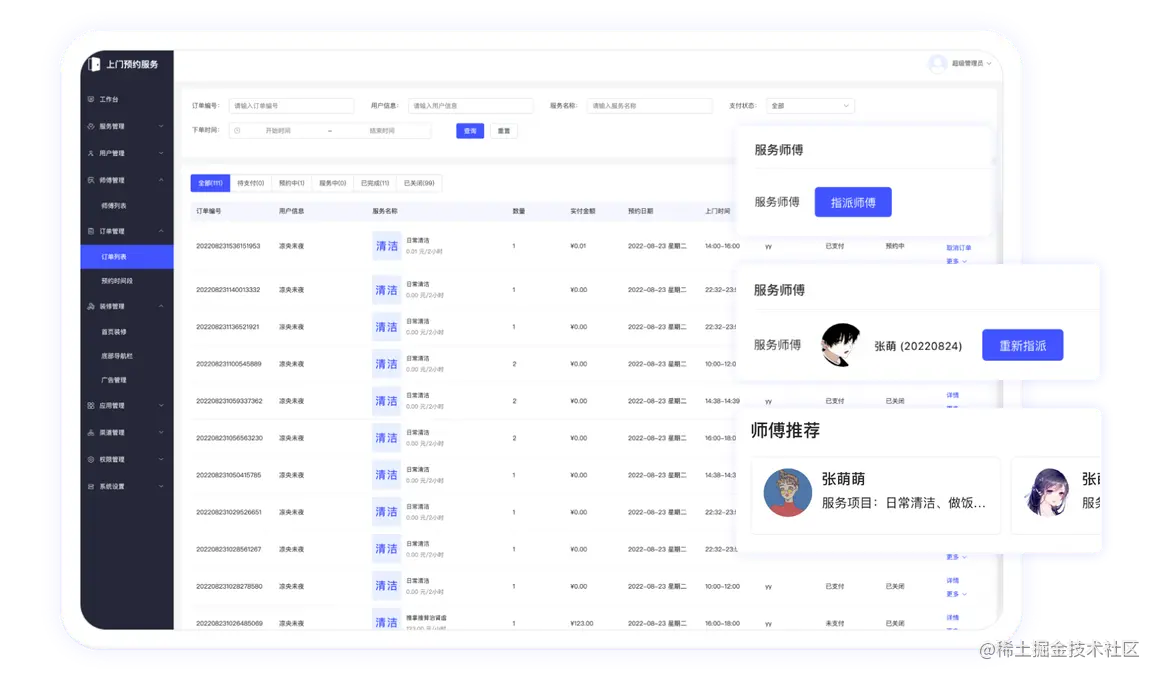1160x680 pixels.
Task: Click 清洁 thumbnail for order 20220823100545​889
Action: pos(386,364)
